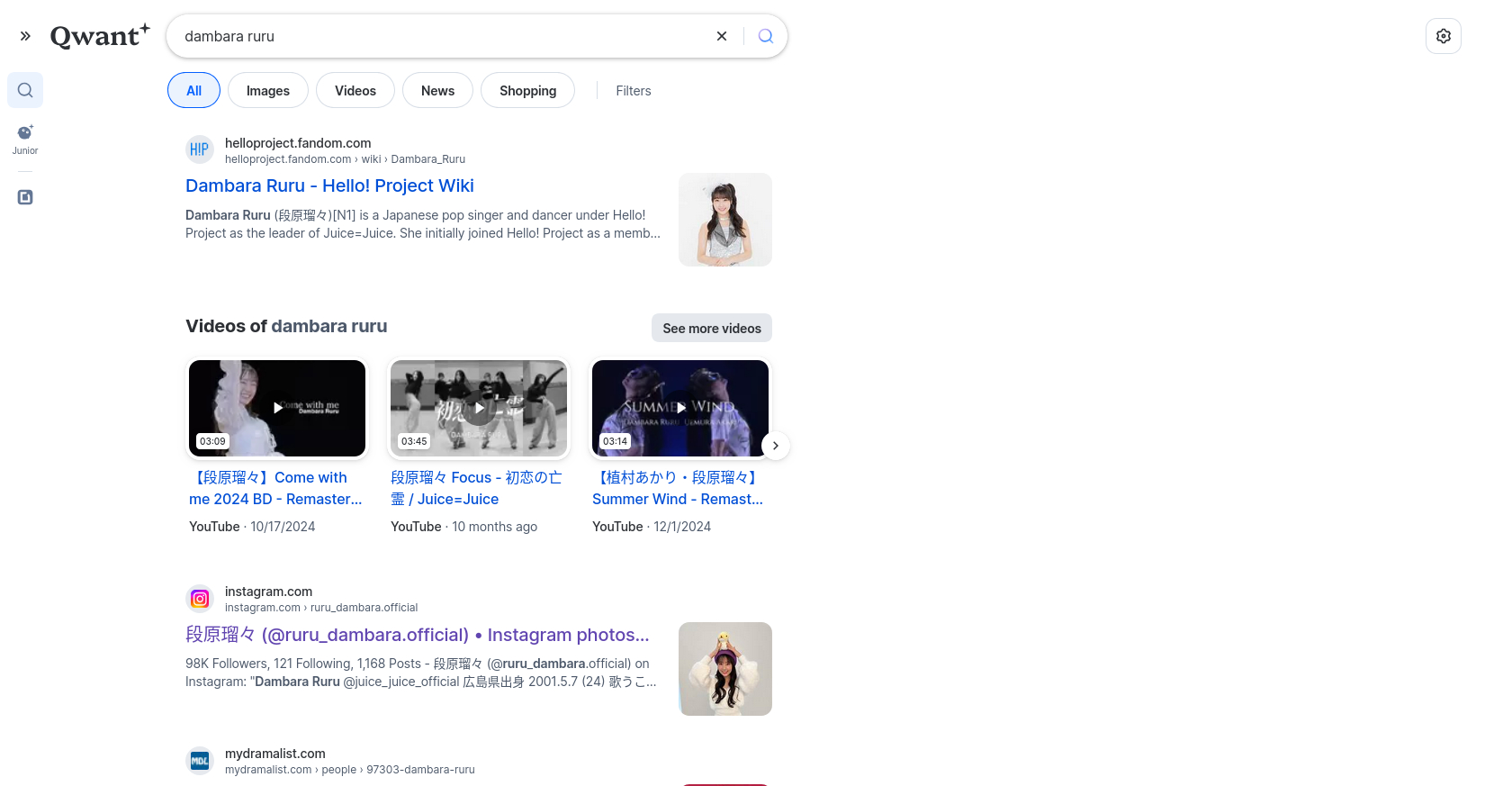The height and width of the screenshot is (786, 1512).
Task: Click the square sidebar icon below Junior
Action: tap(25, 197)
